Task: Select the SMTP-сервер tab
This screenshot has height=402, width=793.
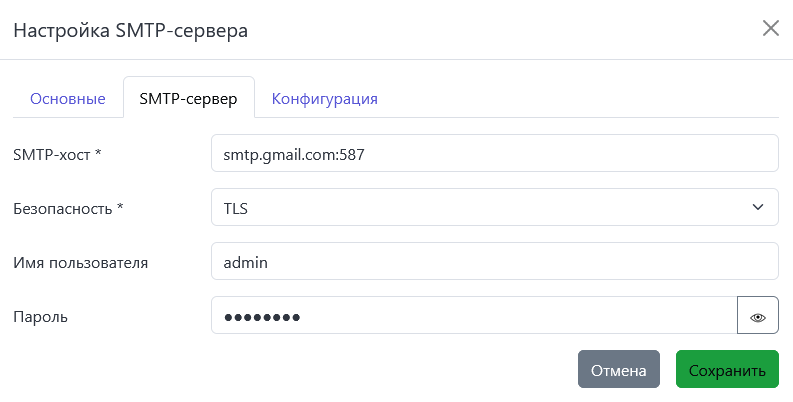Action: pos(189,99)
